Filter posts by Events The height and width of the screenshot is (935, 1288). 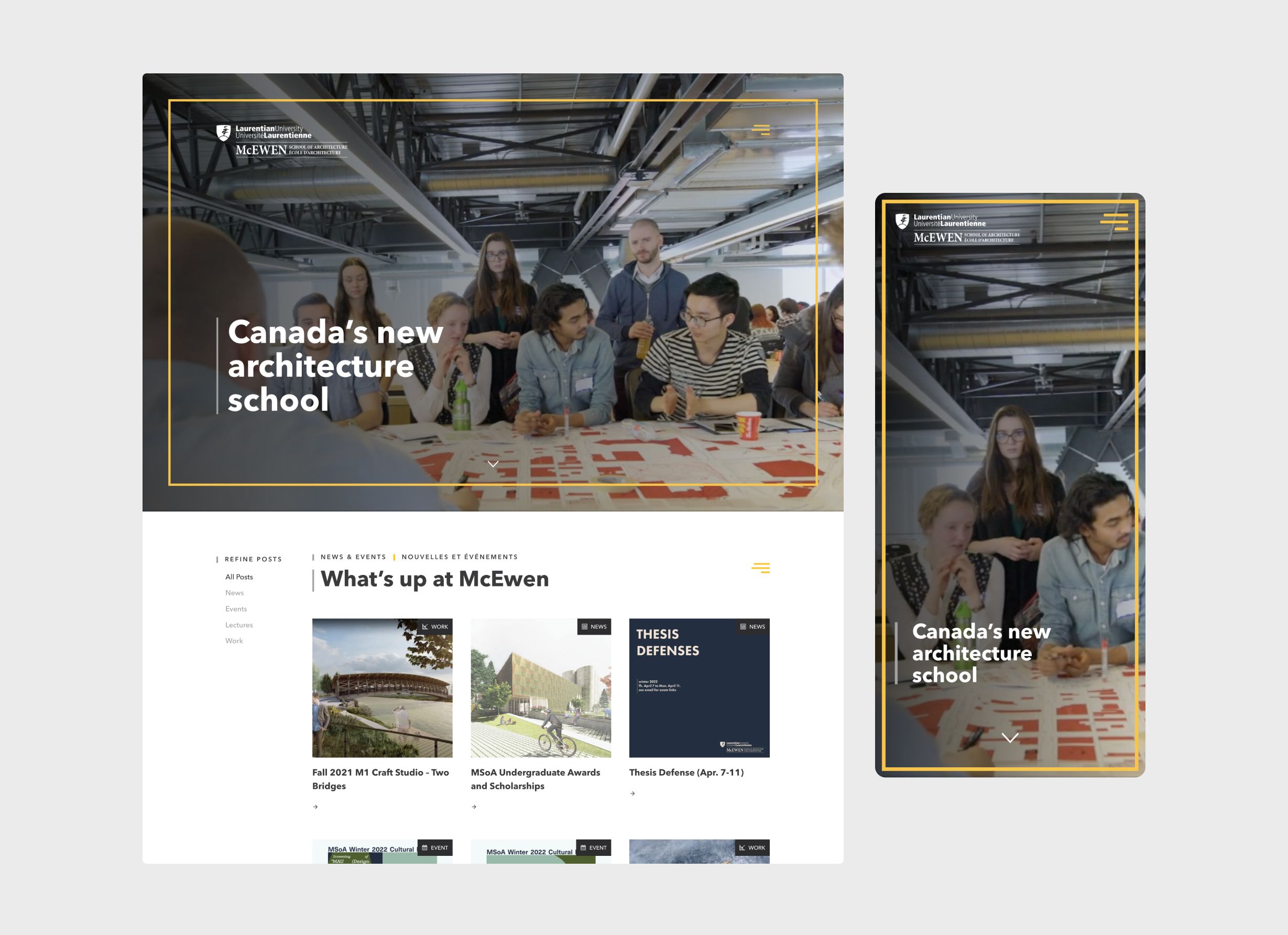pos(236,609)
